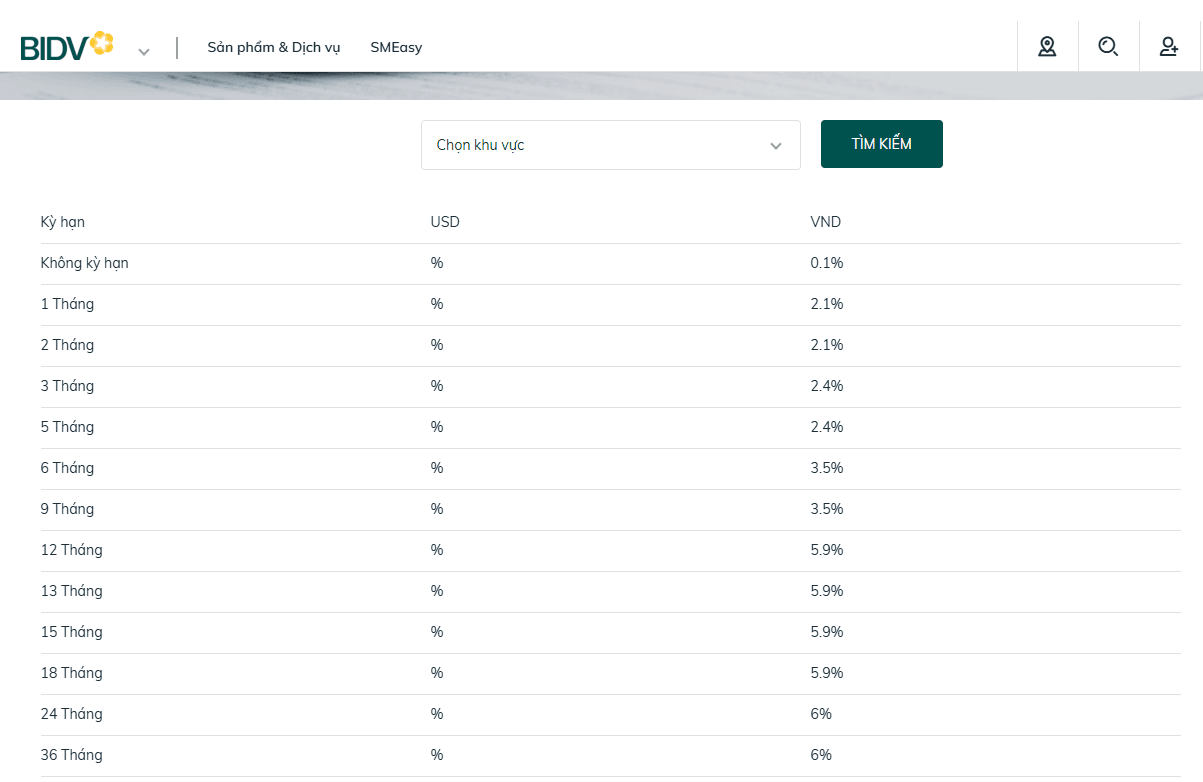Click the user login icon
1203x782 pixels.
pos(1169,46)
